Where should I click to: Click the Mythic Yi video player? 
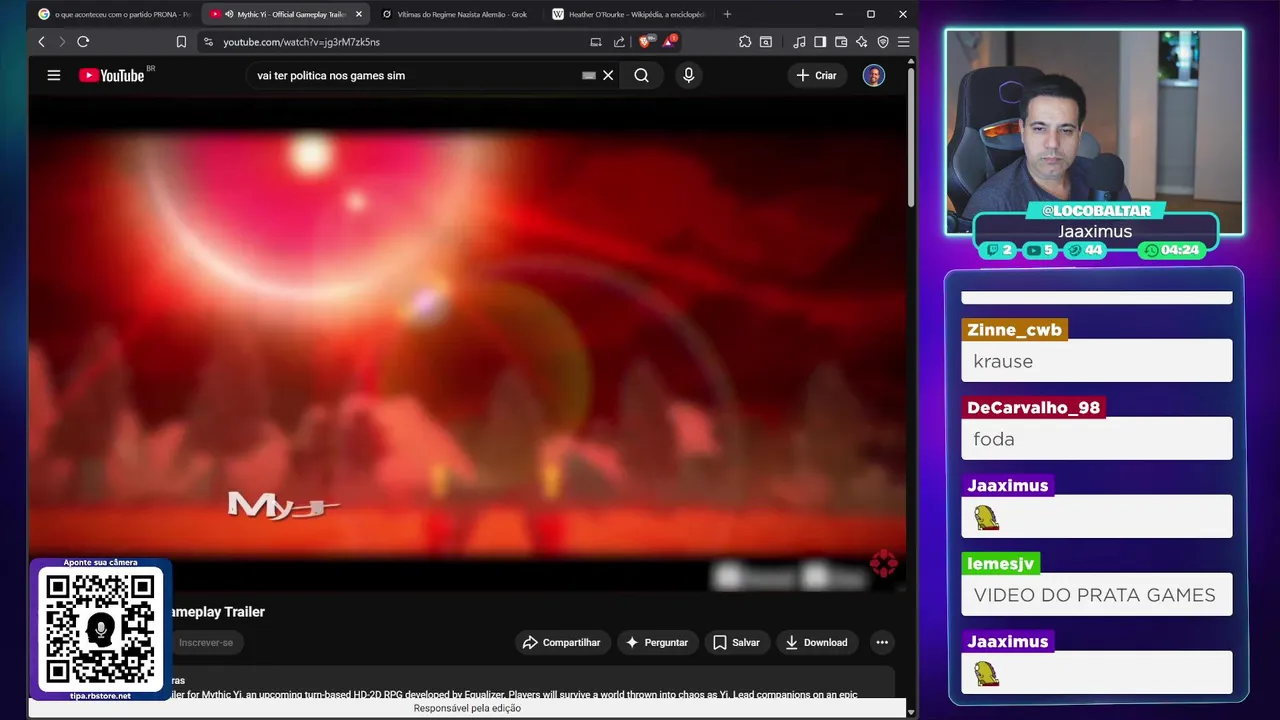467,343
